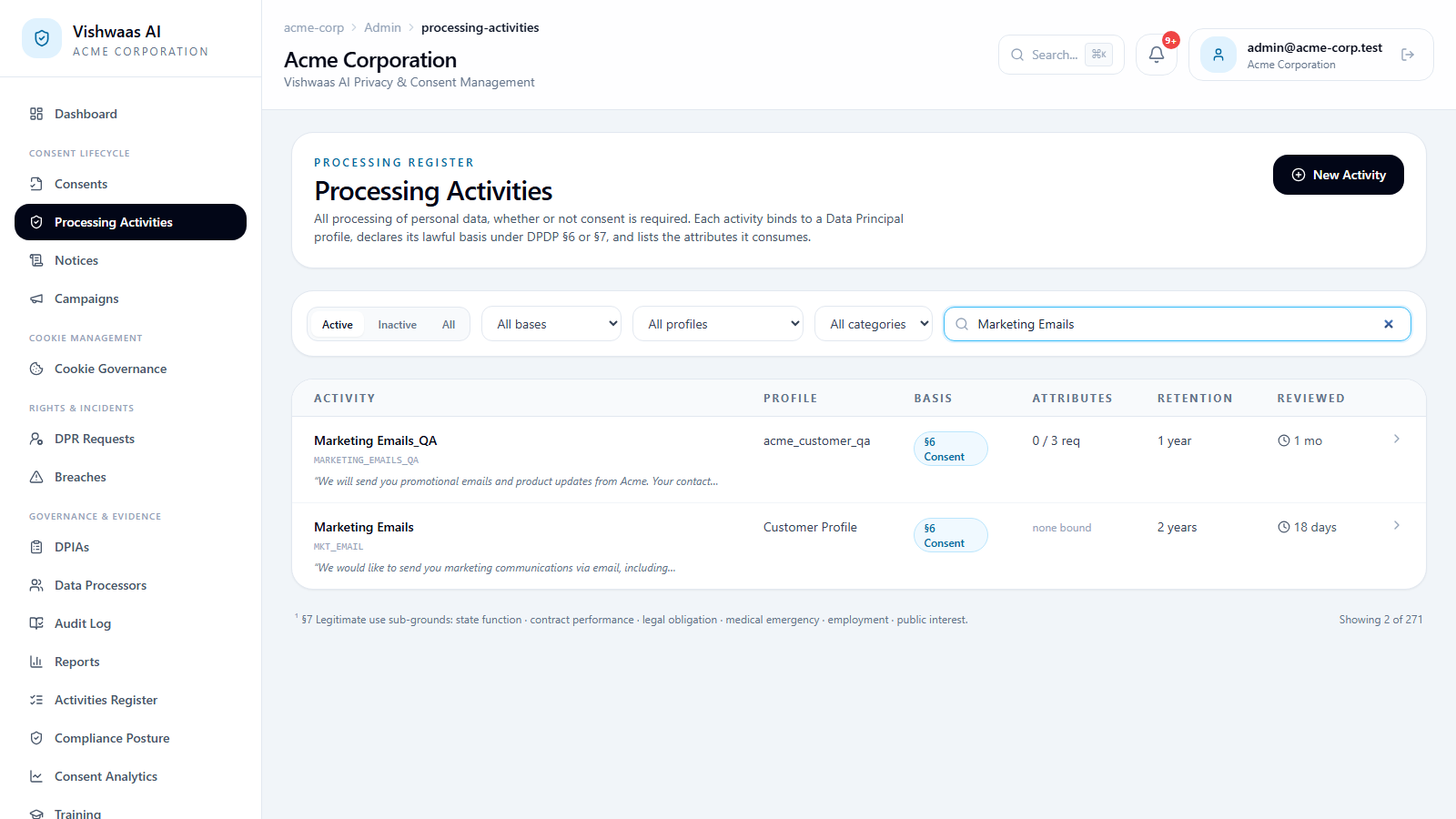Open the notifications bell
The image size is (1456, 819).
1157,55
